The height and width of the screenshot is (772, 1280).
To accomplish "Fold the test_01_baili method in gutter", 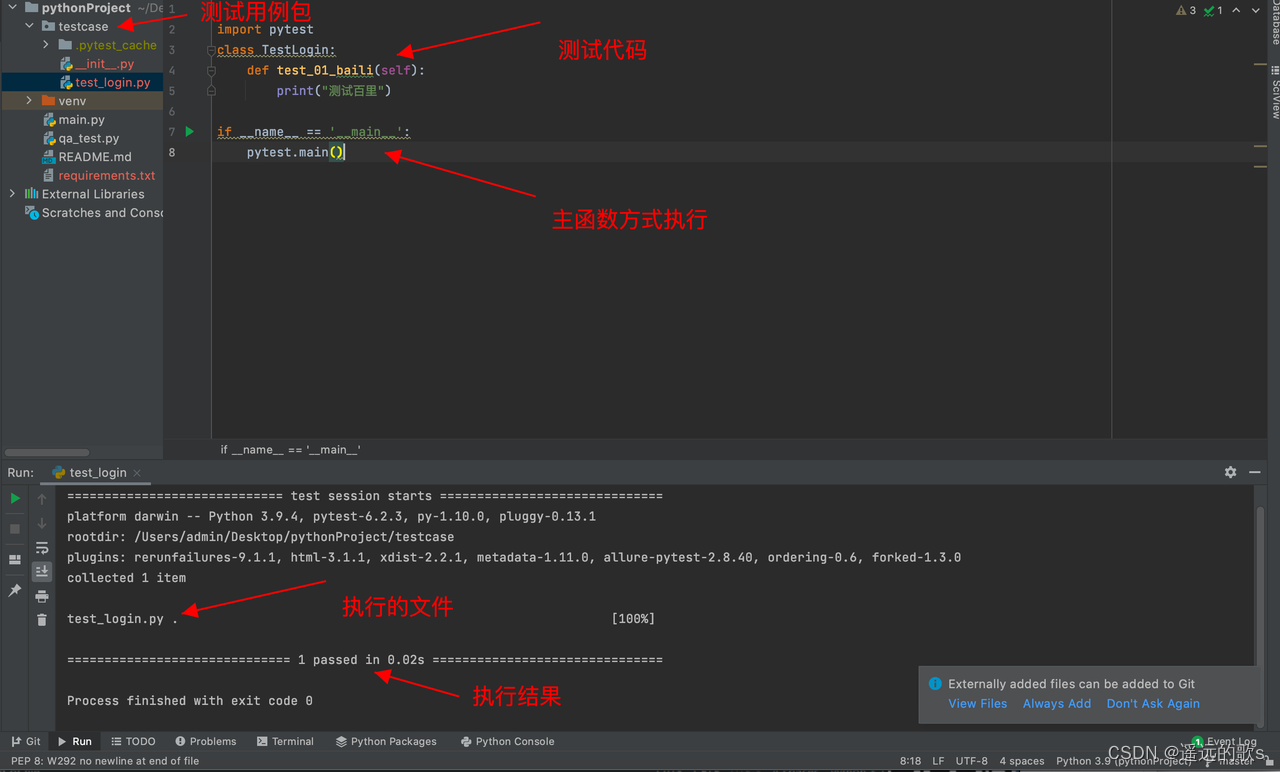I will (211, 71).
